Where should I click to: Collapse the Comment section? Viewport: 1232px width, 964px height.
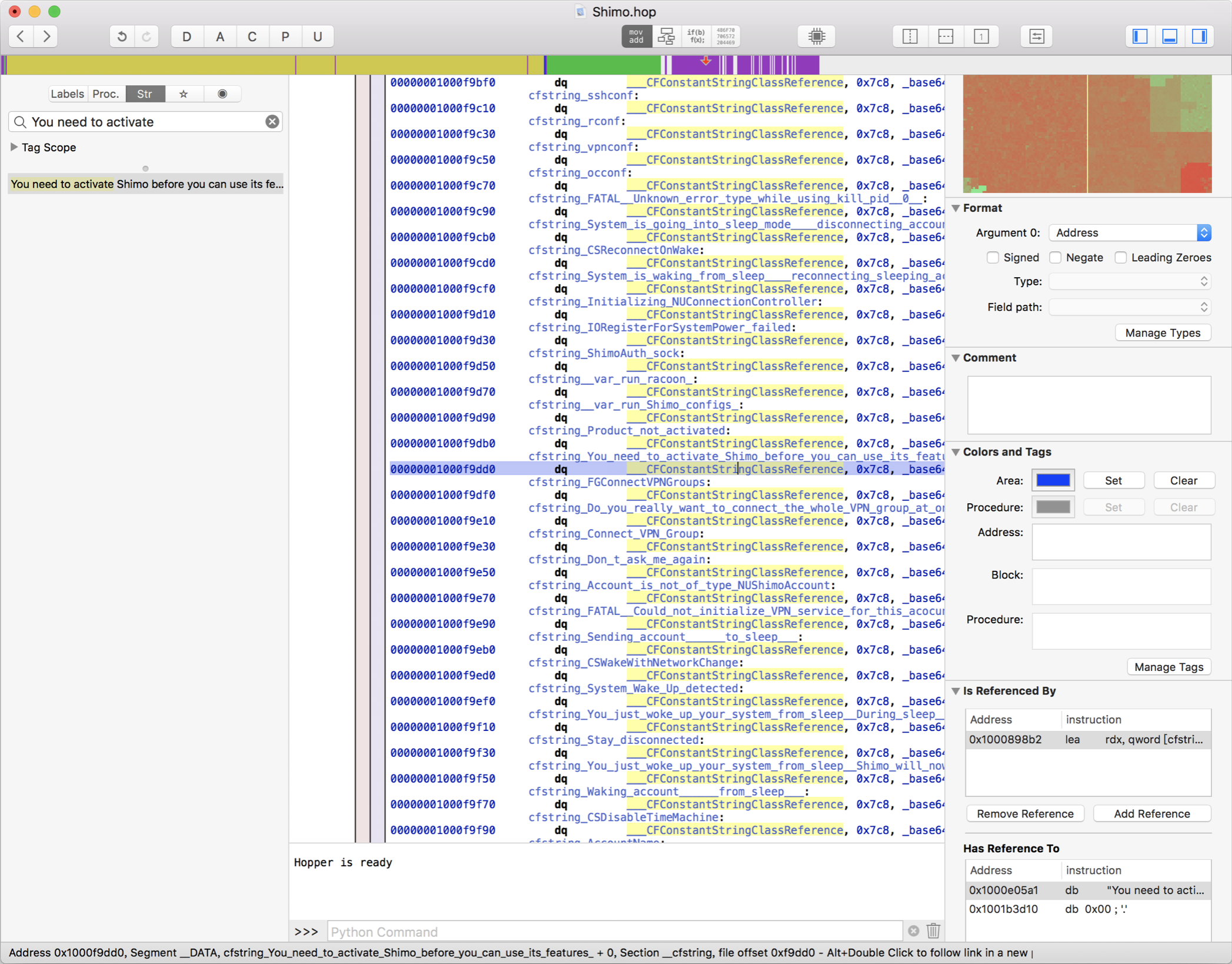(x=956, y=358)
